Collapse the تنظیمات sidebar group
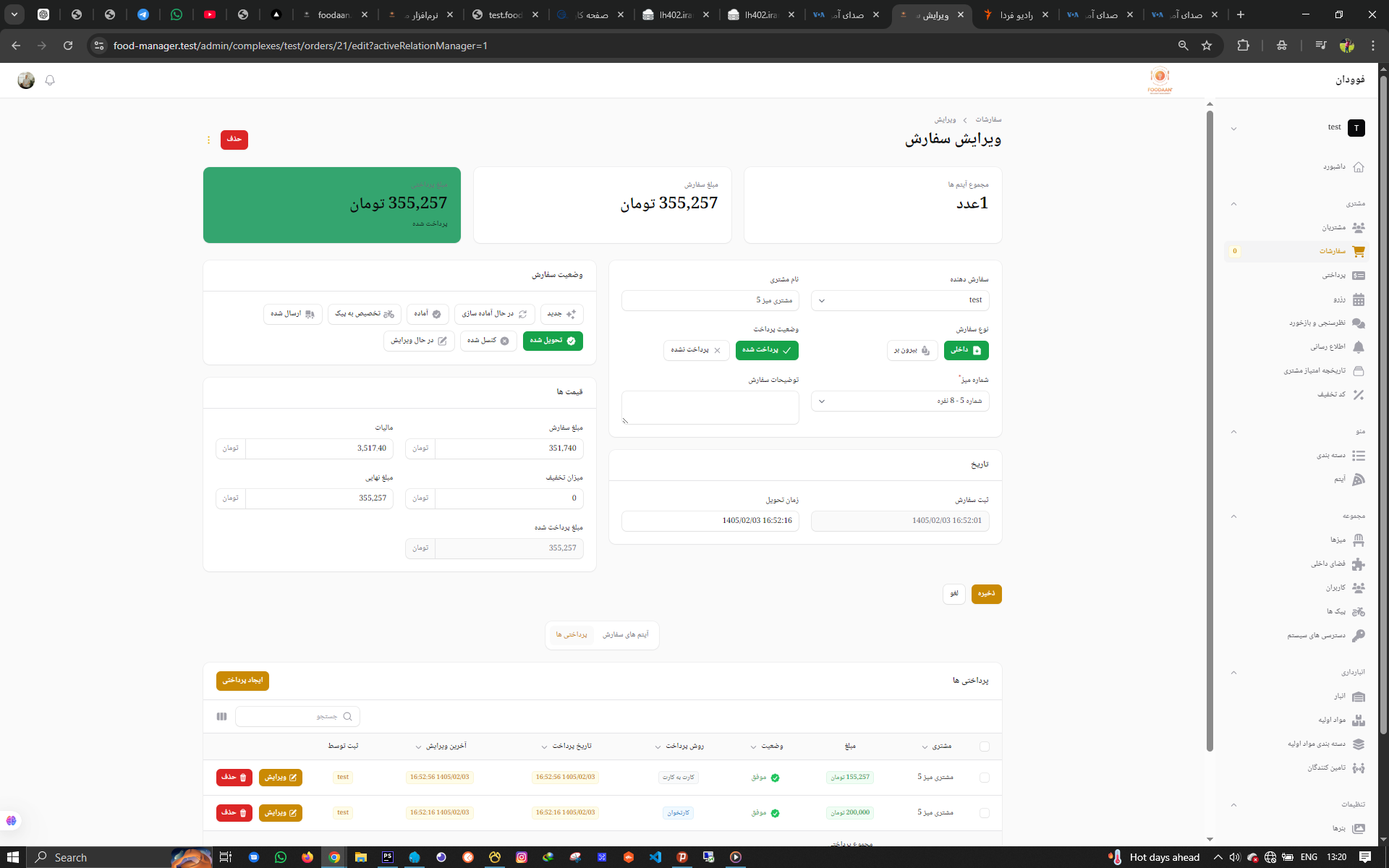The height and width of the screenshot is (868, 1389). (1233, 805)
